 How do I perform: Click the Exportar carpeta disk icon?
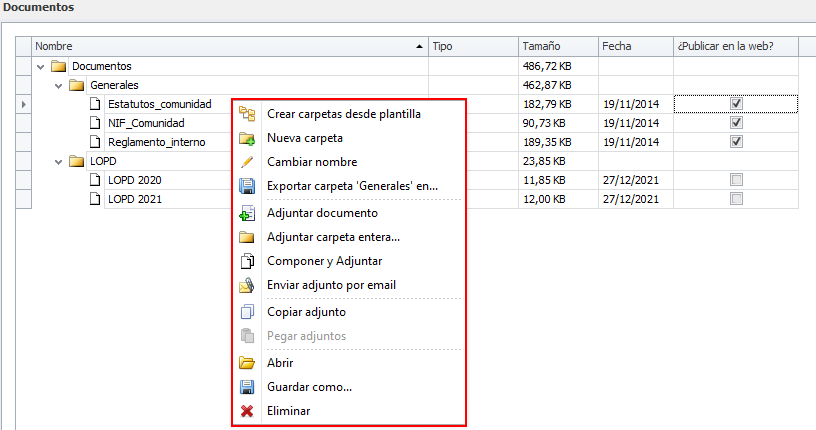[247, 186]
